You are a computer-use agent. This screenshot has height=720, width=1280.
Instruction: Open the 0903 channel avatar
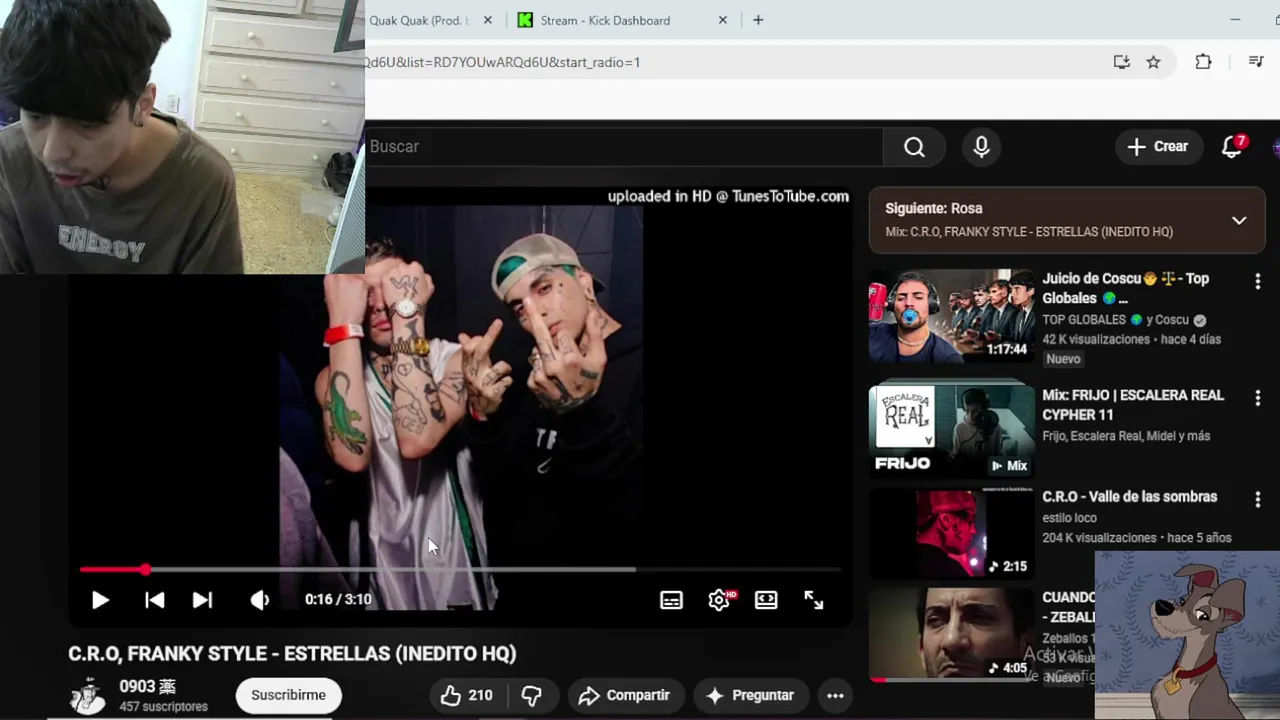tap(88, 696)
